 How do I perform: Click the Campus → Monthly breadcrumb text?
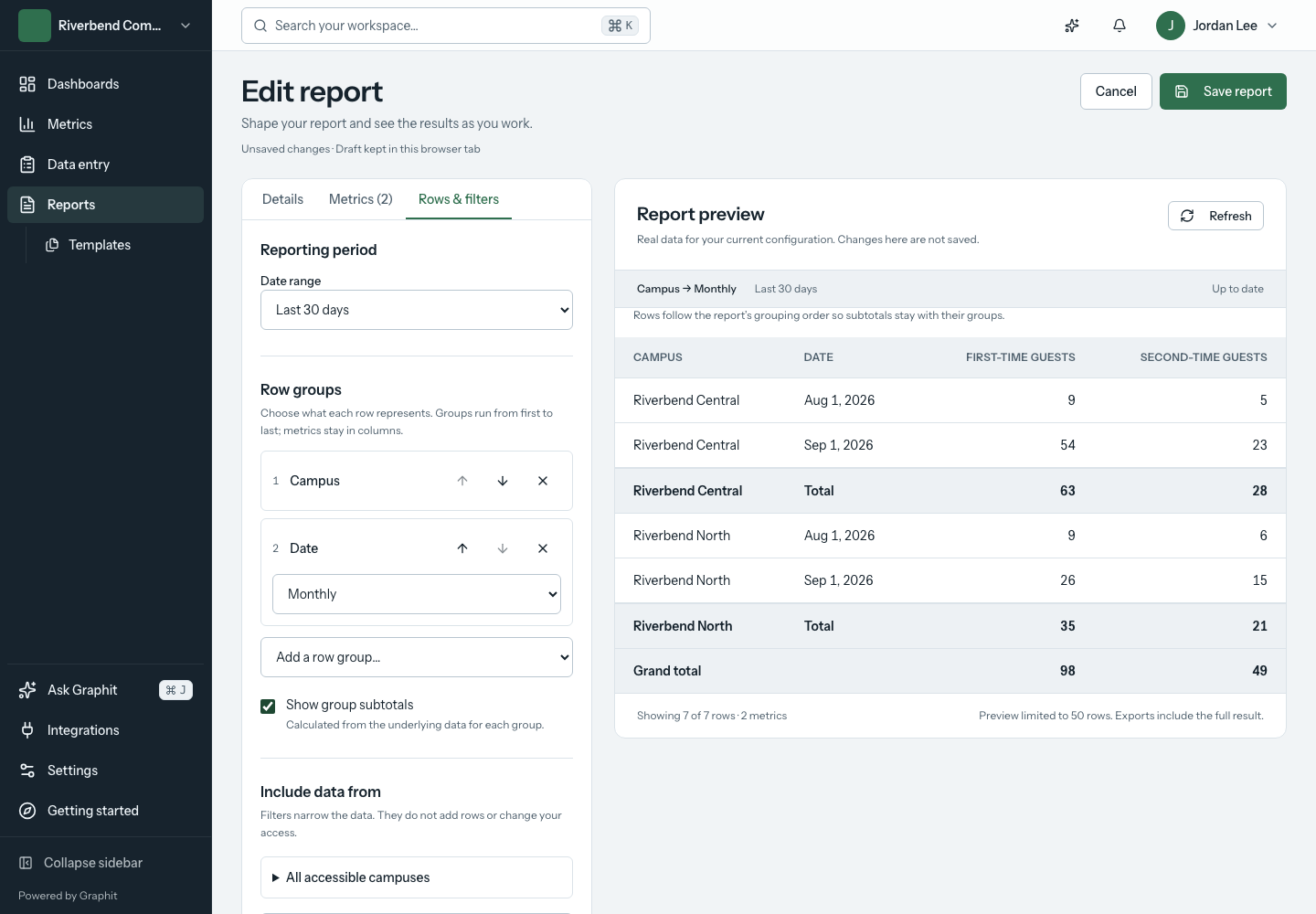coord(686,289)
